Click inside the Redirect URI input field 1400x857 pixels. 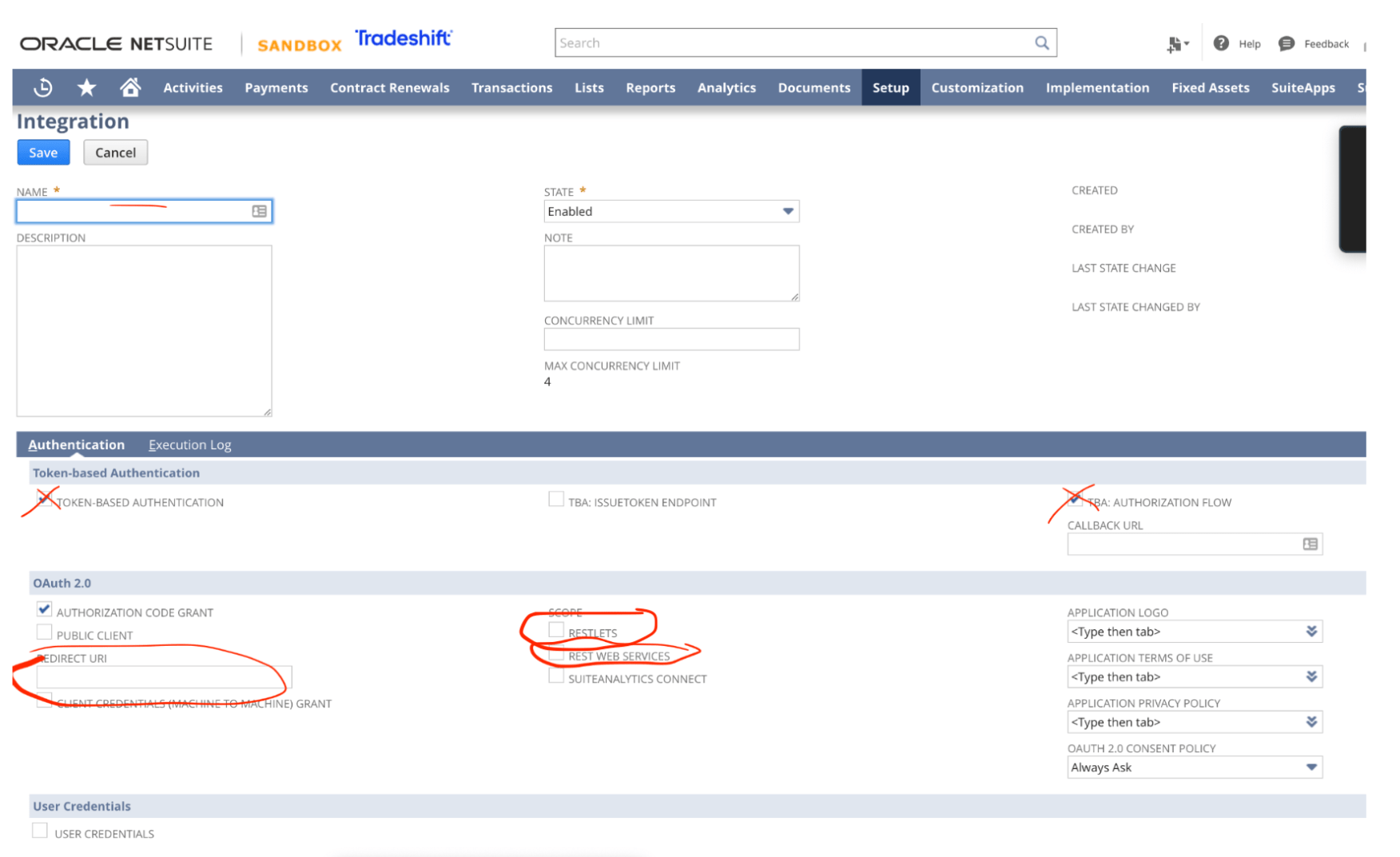[x=163, y=676]
